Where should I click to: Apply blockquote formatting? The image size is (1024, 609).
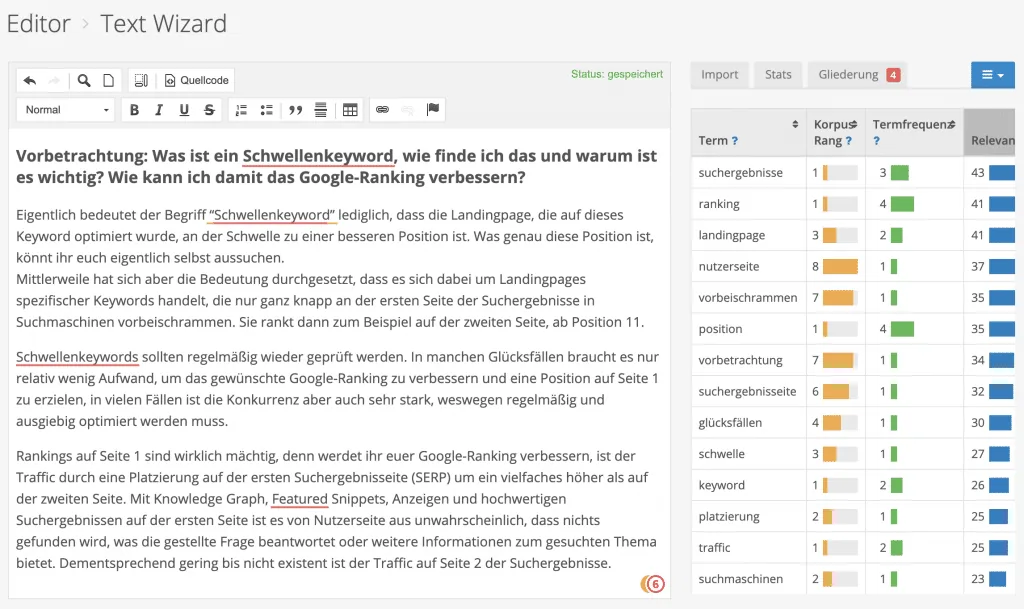(x=295, y=110)
